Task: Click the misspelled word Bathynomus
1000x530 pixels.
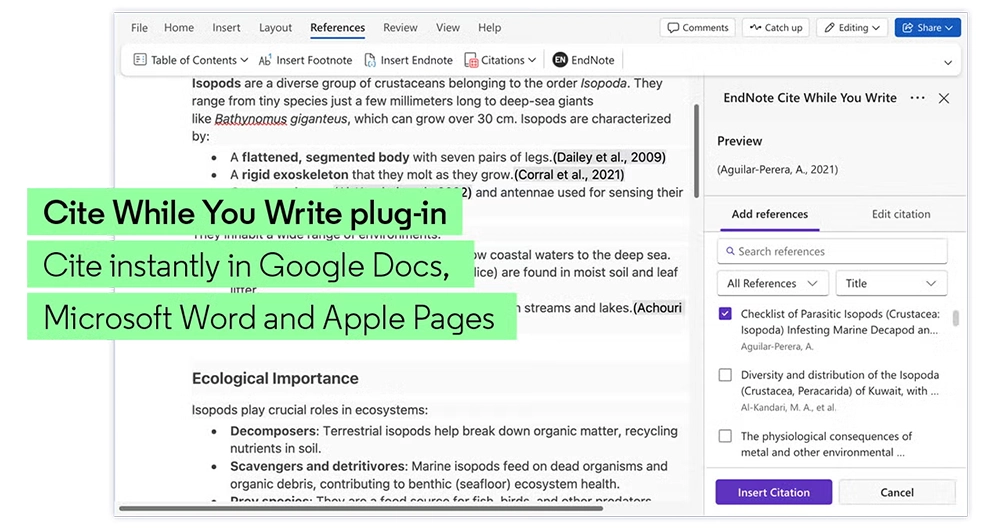Action: [x=251, y=119]
